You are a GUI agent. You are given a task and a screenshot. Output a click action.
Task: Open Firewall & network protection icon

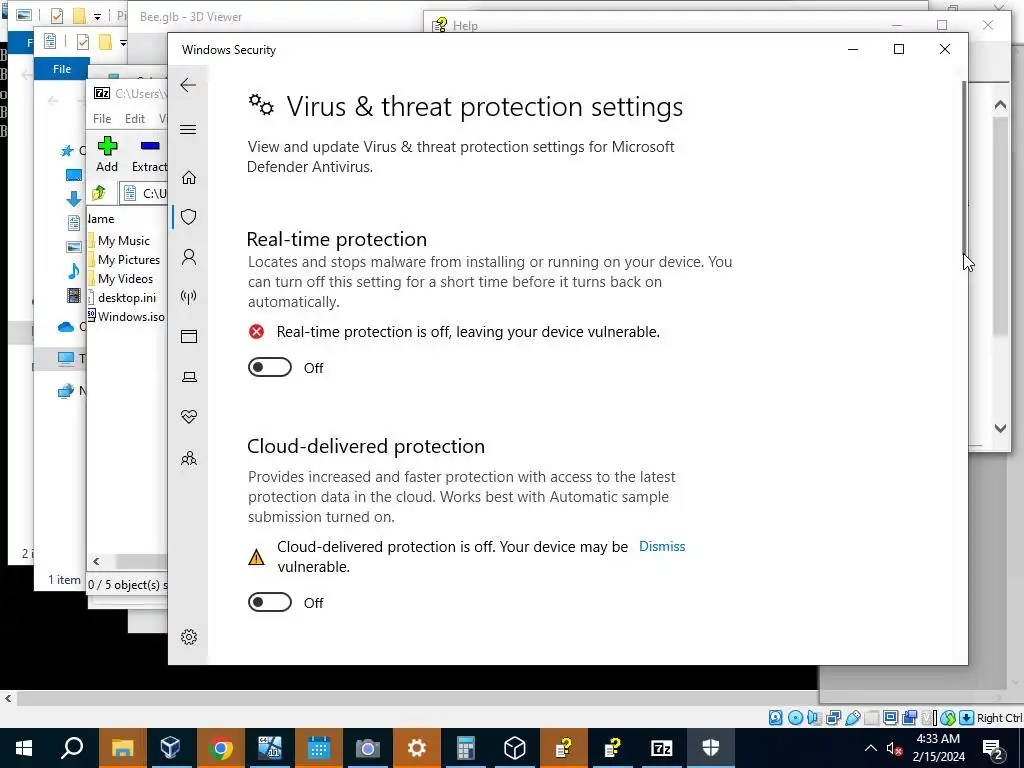coord(189,297)
